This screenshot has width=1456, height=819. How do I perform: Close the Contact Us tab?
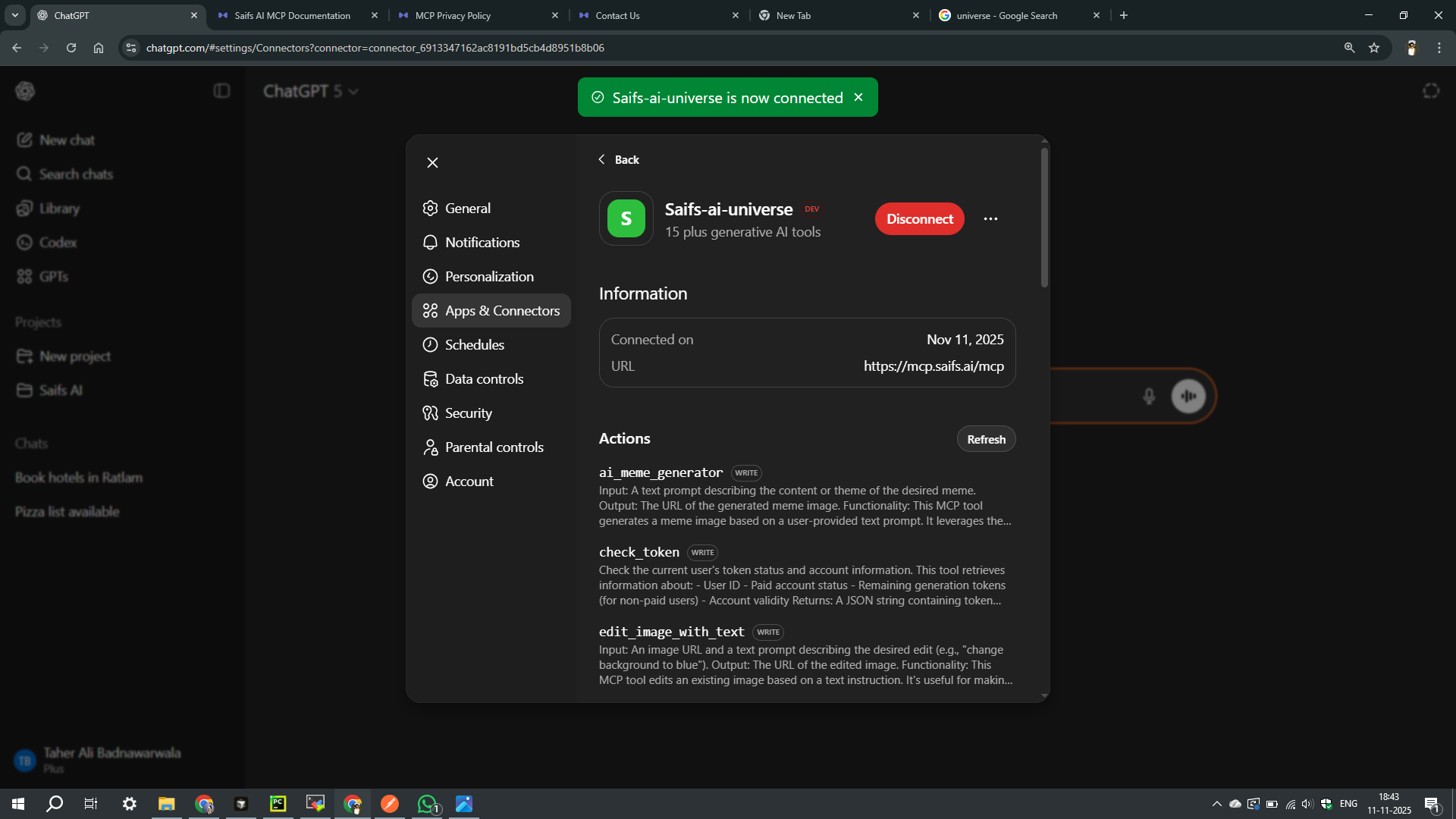(x=735, y=15)
